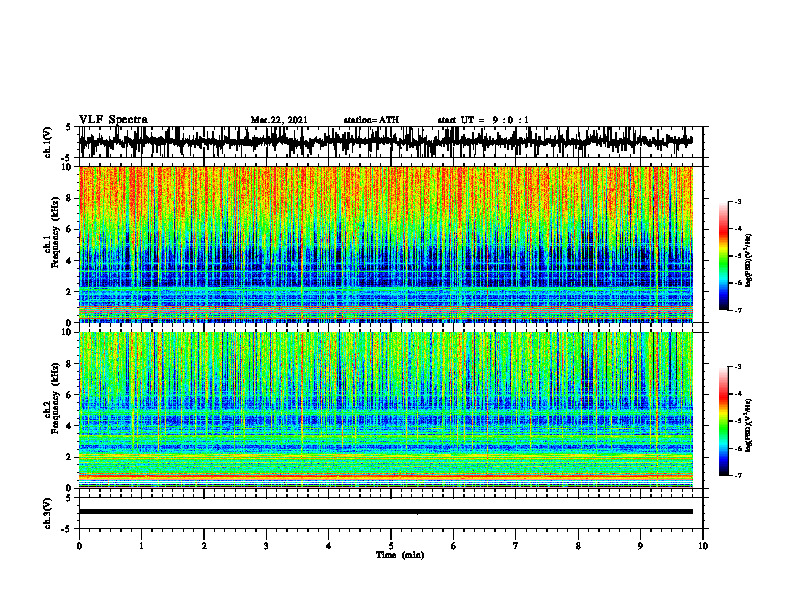792x612 pixels.
Task: Click the "2" minute tick on the time axis
Action: coord(204,546)
